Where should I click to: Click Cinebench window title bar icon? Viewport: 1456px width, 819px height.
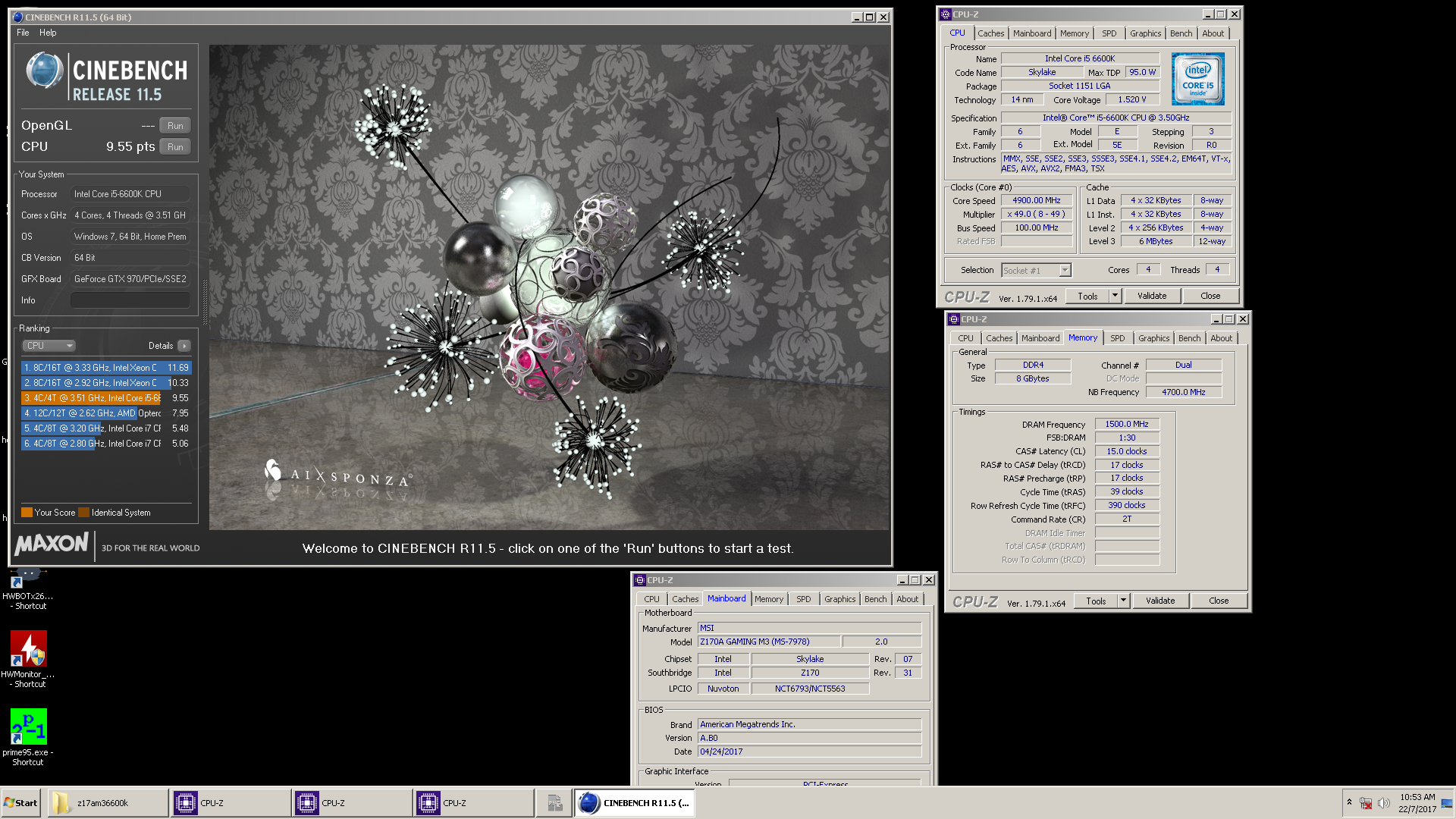18,17
